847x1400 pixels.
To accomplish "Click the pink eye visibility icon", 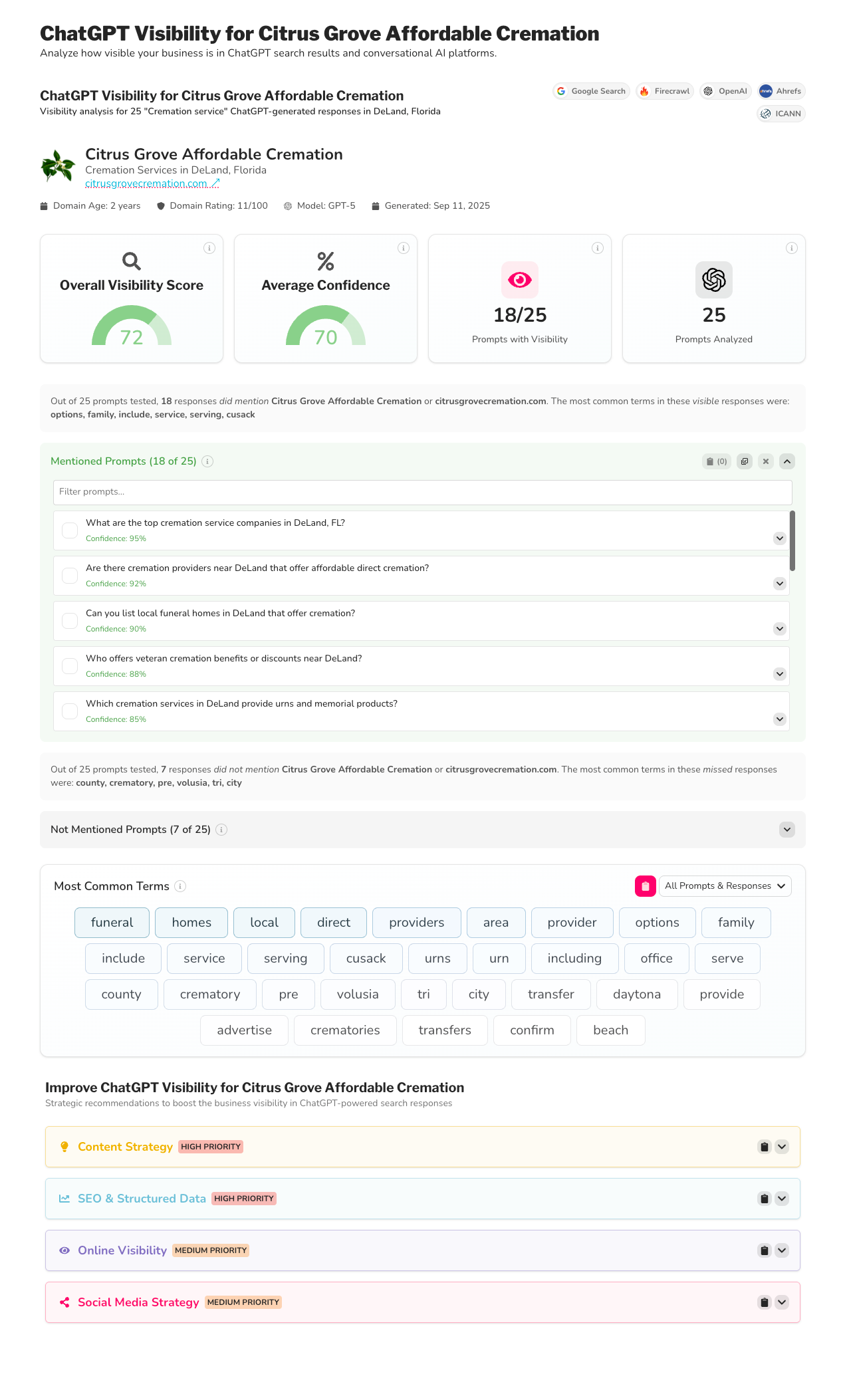I will point(520,280).
